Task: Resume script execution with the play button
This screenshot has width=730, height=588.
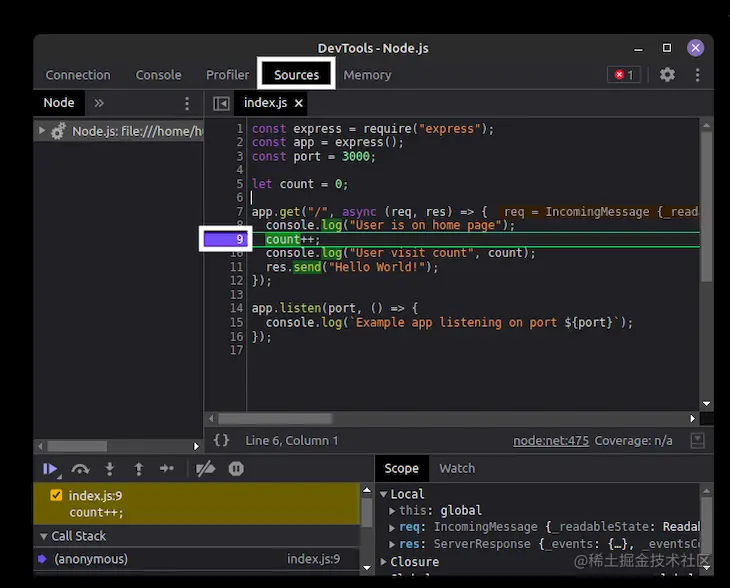Action: pos(50,469)
